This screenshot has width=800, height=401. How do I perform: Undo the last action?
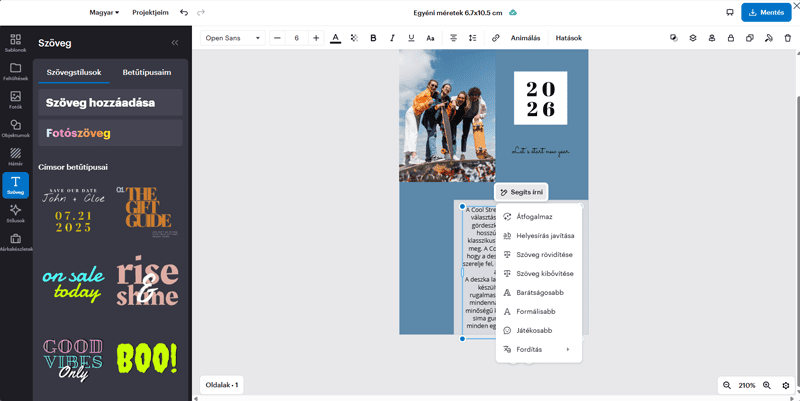click(184, 12)
